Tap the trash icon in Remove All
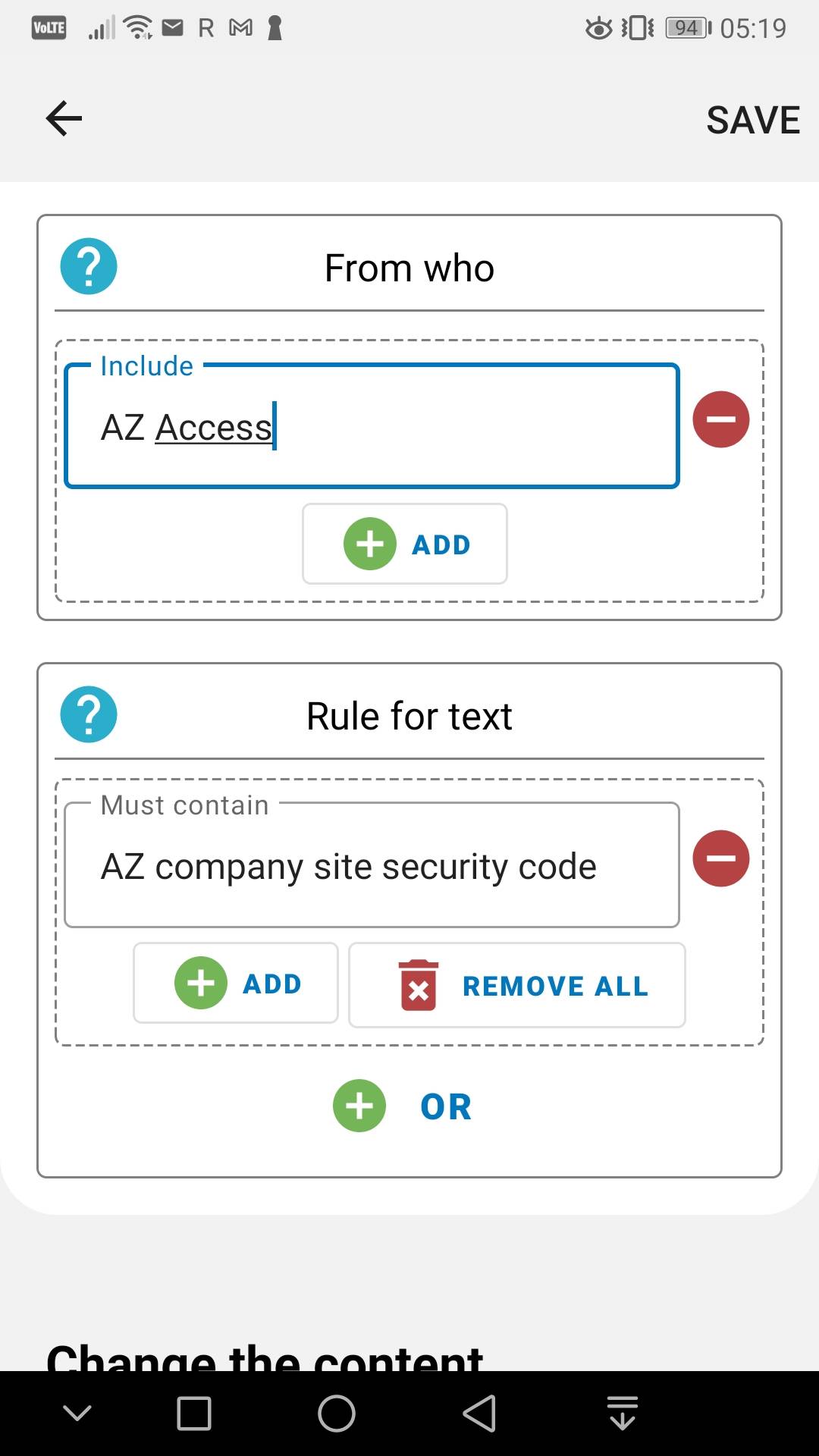819x1456 pixels. 419,985
